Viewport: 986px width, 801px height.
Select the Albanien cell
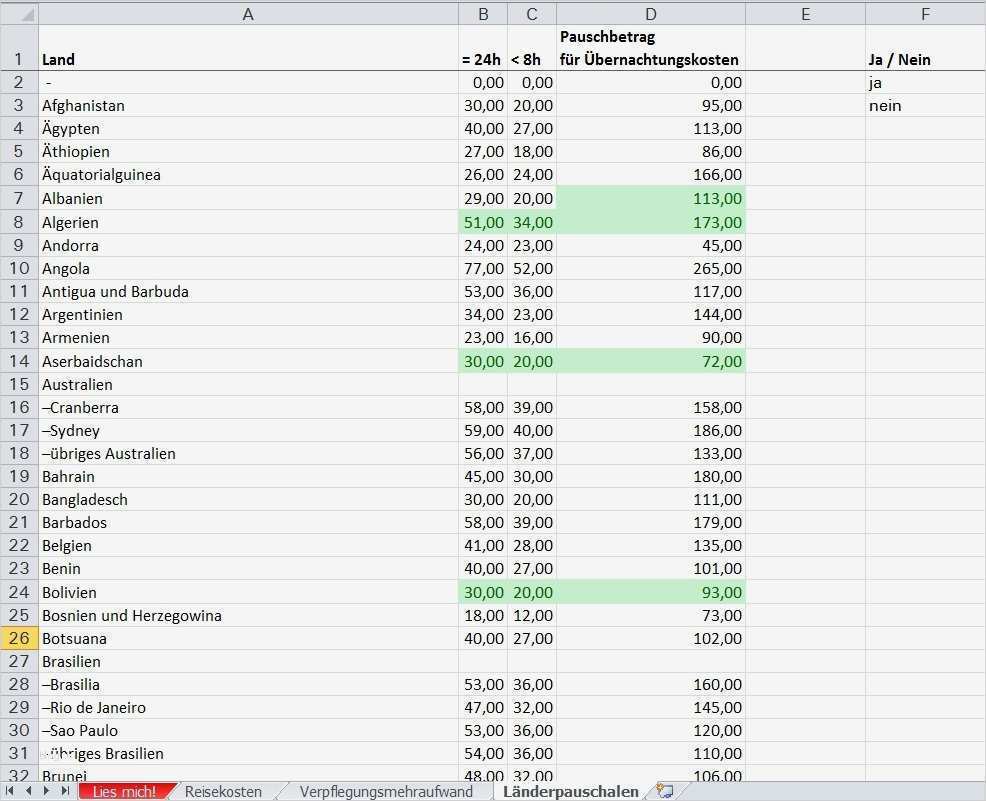tap(248, 198)
